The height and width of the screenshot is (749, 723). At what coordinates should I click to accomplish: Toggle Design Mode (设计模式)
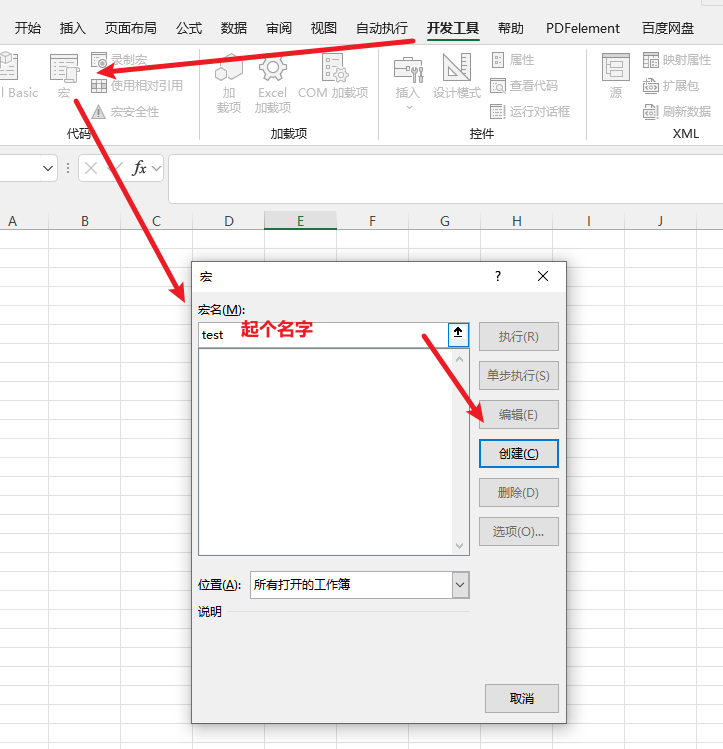point(457,76)
